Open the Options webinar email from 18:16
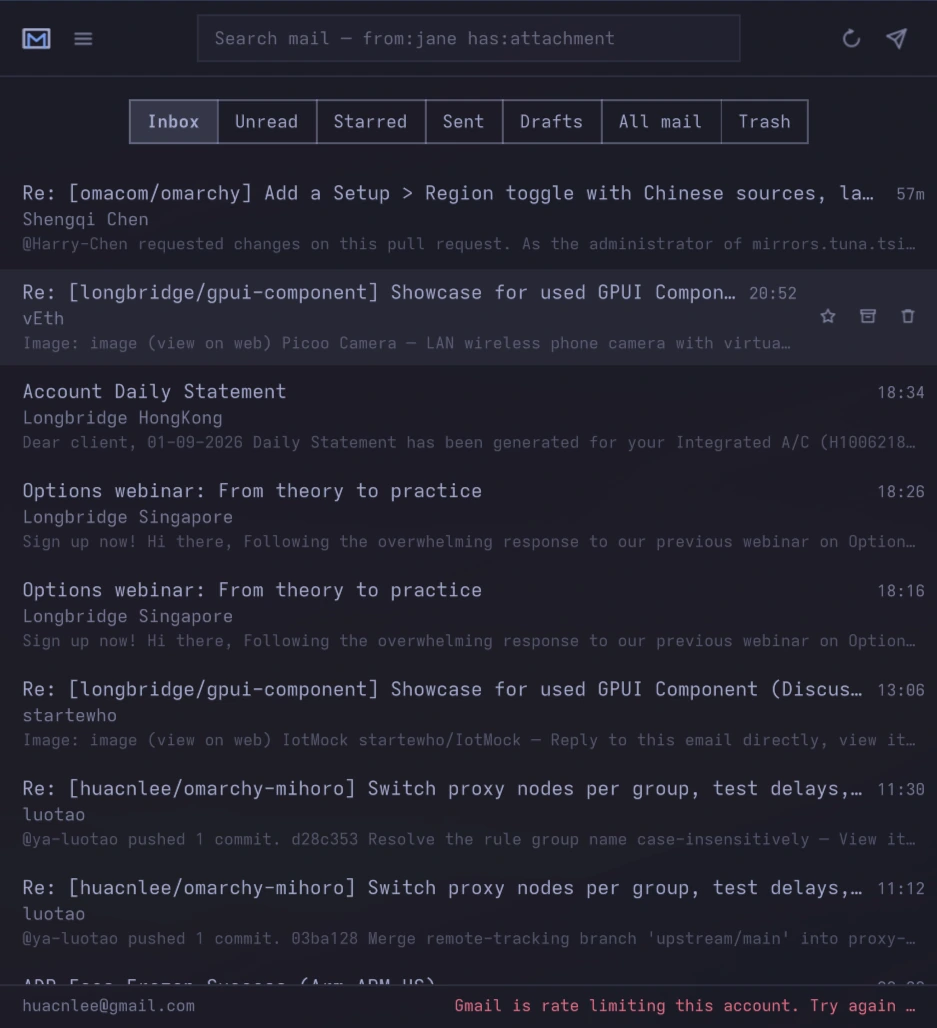937x1028 pixels. click(468, 615)
